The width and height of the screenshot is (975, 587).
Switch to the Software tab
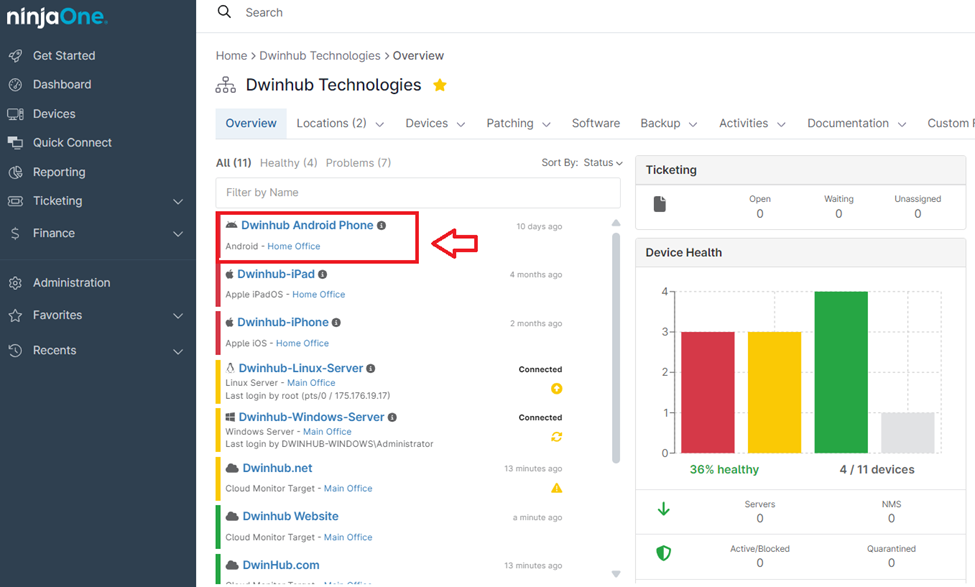(x=595, y=124)
